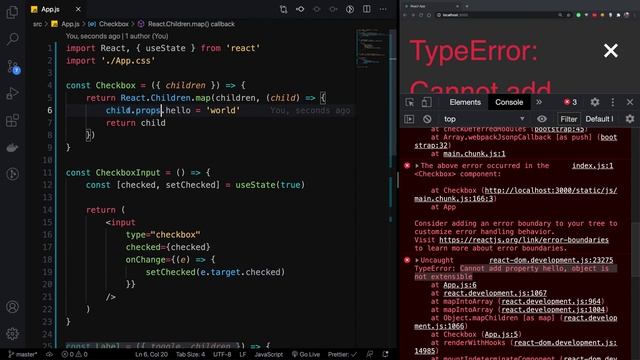Toggle the console sidebar panel
The width and height of the screenshot is (640, 360).
[x=409, y=119]
